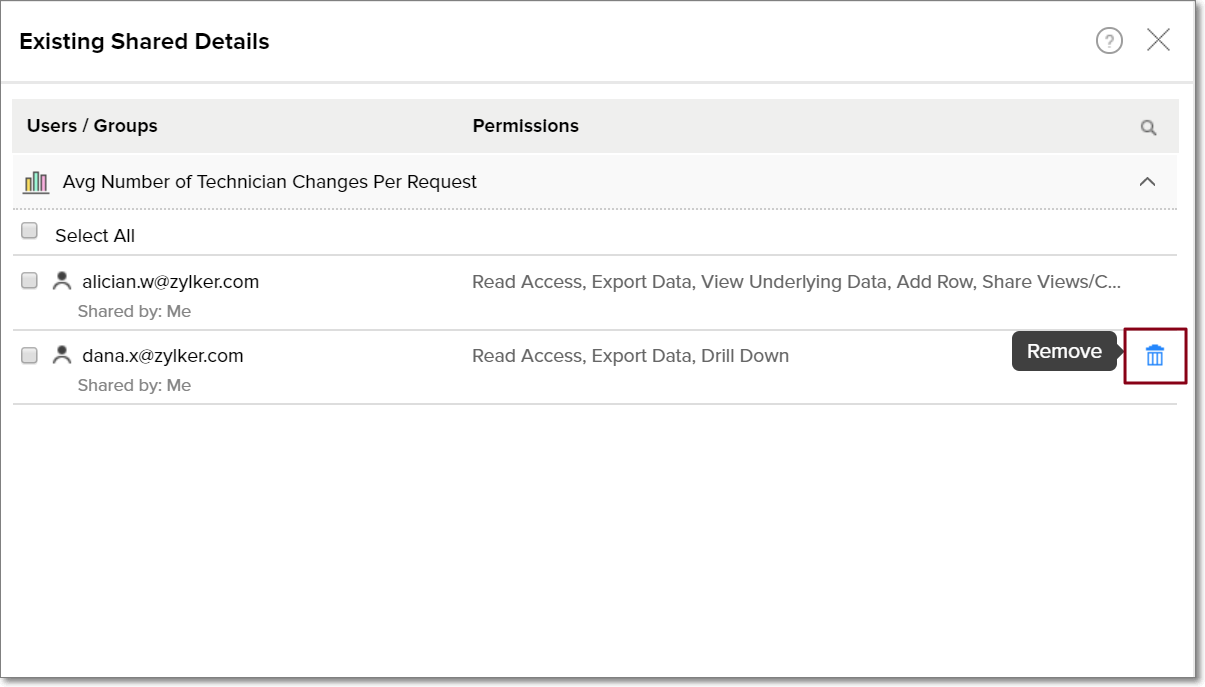Click the trash Remove icon for dana.x
This screenshot has height=687, width=1205.
point(1155,355)
